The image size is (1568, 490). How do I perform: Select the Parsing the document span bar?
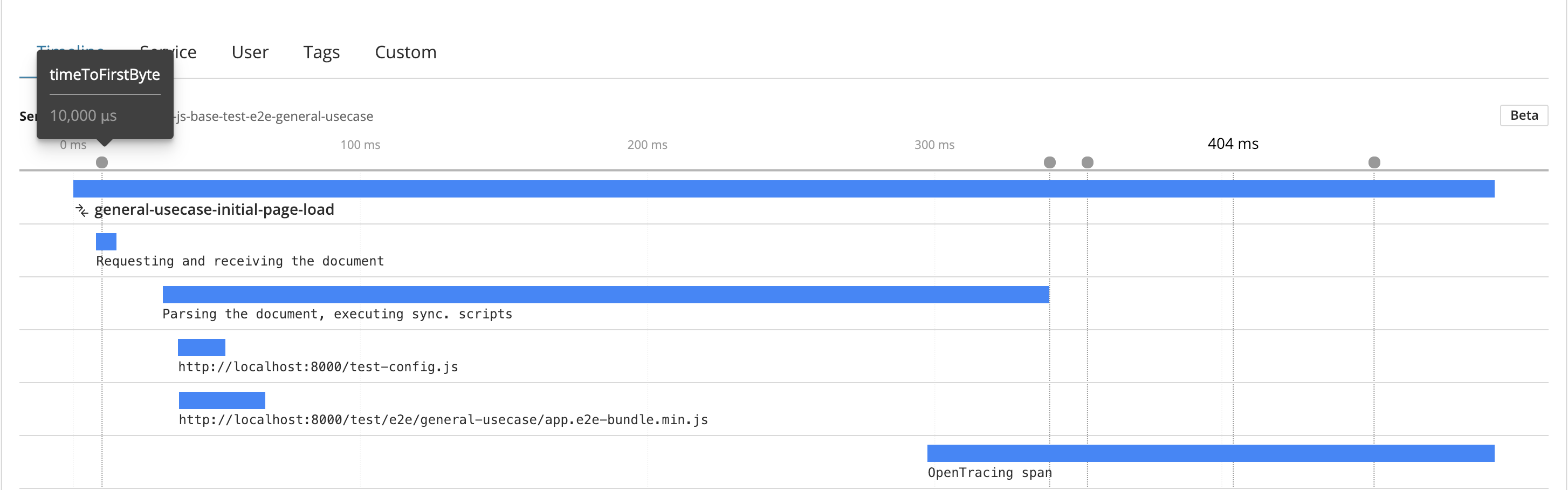tap(606, 295)
